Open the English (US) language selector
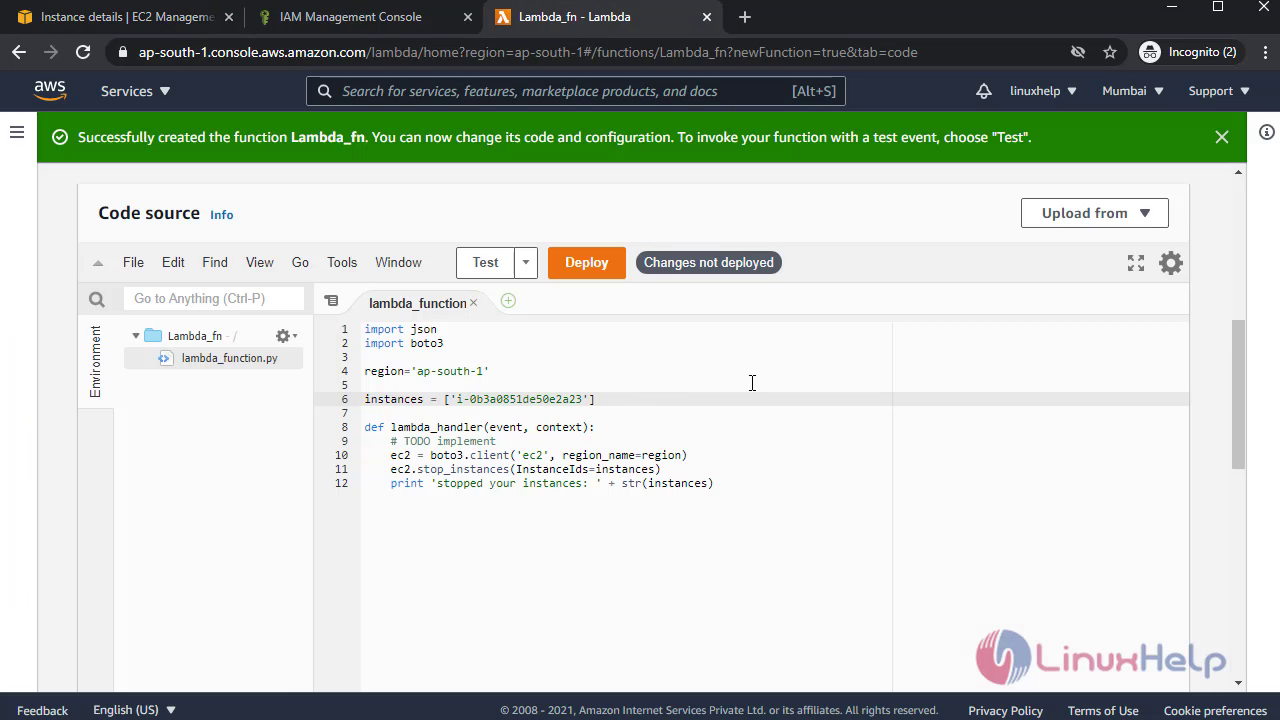This screenshot has width=1280, height=720. 135,710
